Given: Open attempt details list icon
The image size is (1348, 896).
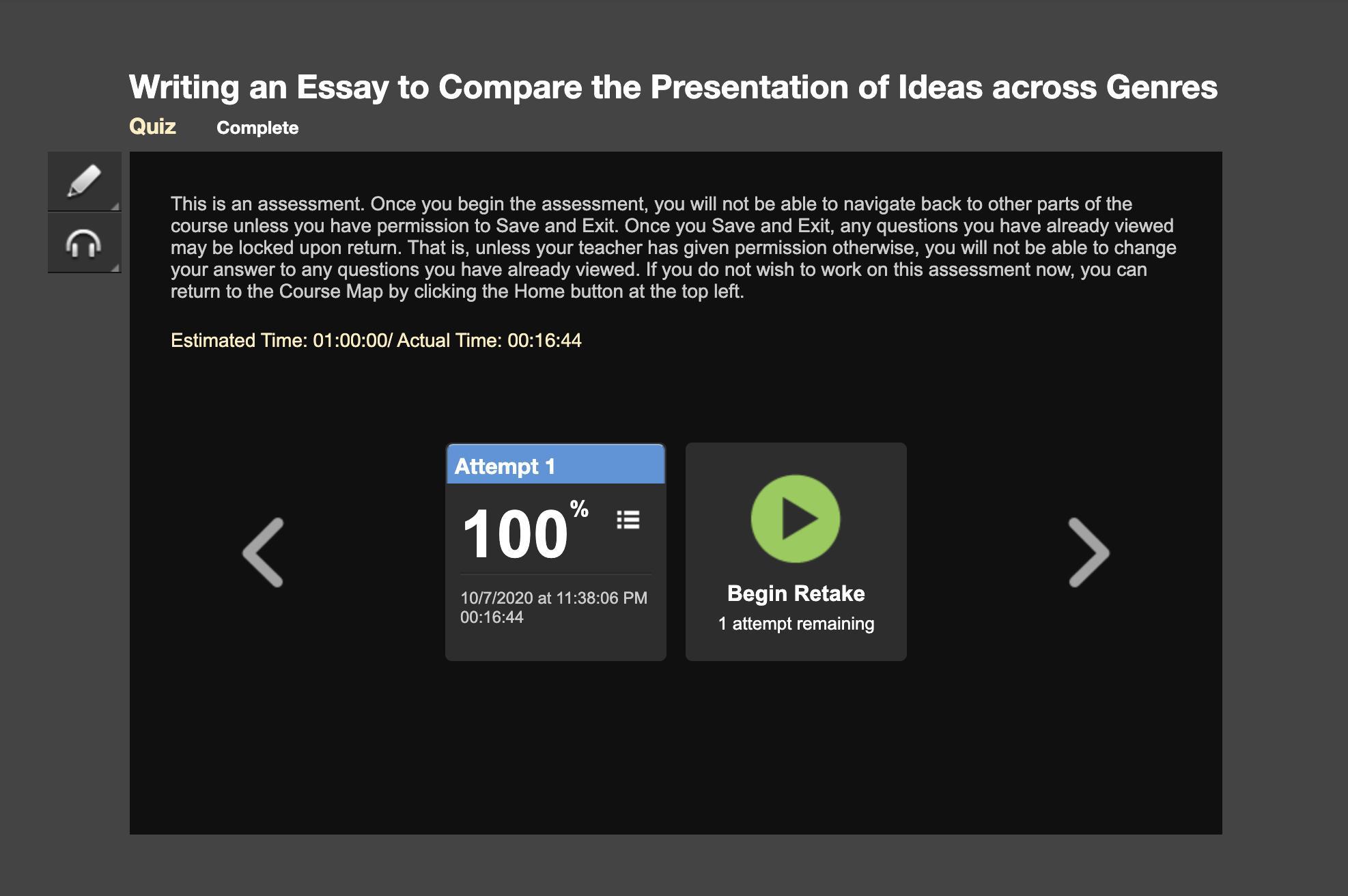Looking at the screenshot, I should (628, 520).
